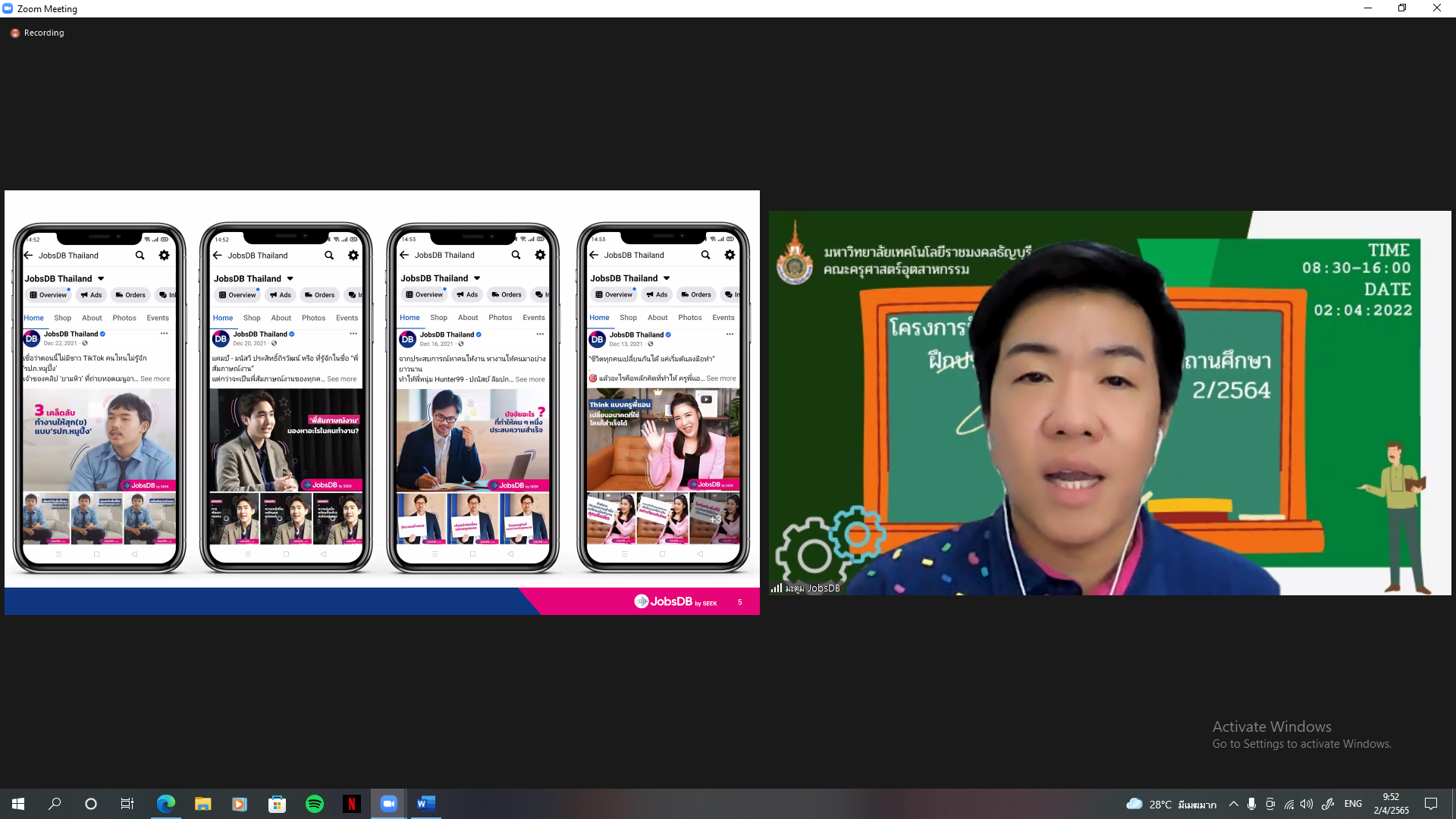Open Microsoft Word from the taskbar
The image size is (1456, 819).
(425, 804)
